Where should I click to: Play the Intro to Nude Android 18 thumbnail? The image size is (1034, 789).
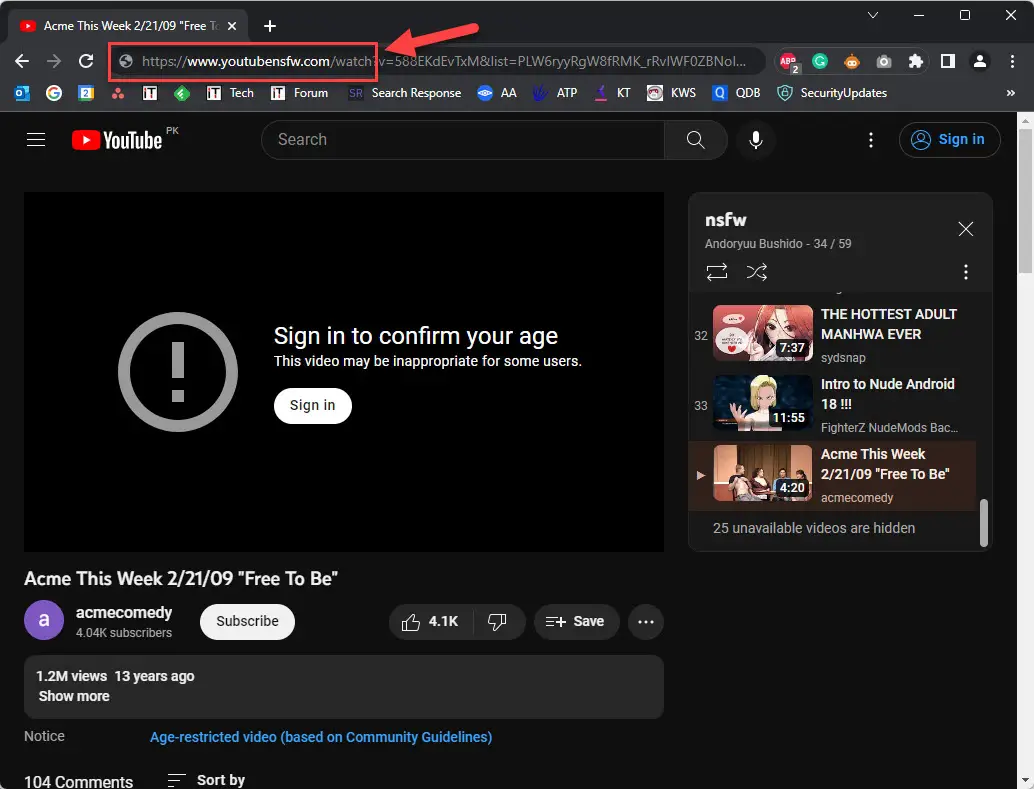(762, 404)
